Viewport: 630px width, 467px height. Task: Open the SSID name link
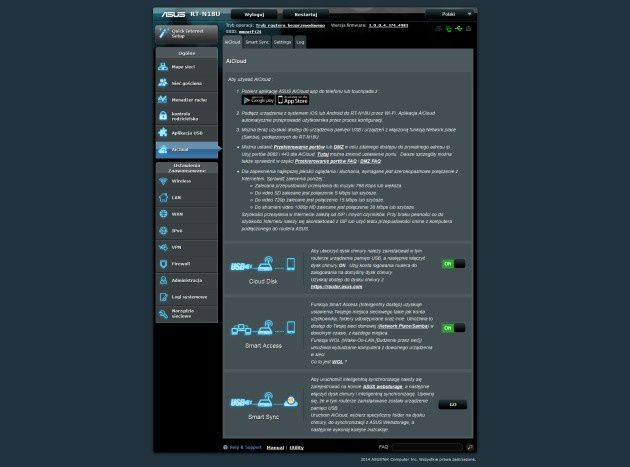point(250,31)
